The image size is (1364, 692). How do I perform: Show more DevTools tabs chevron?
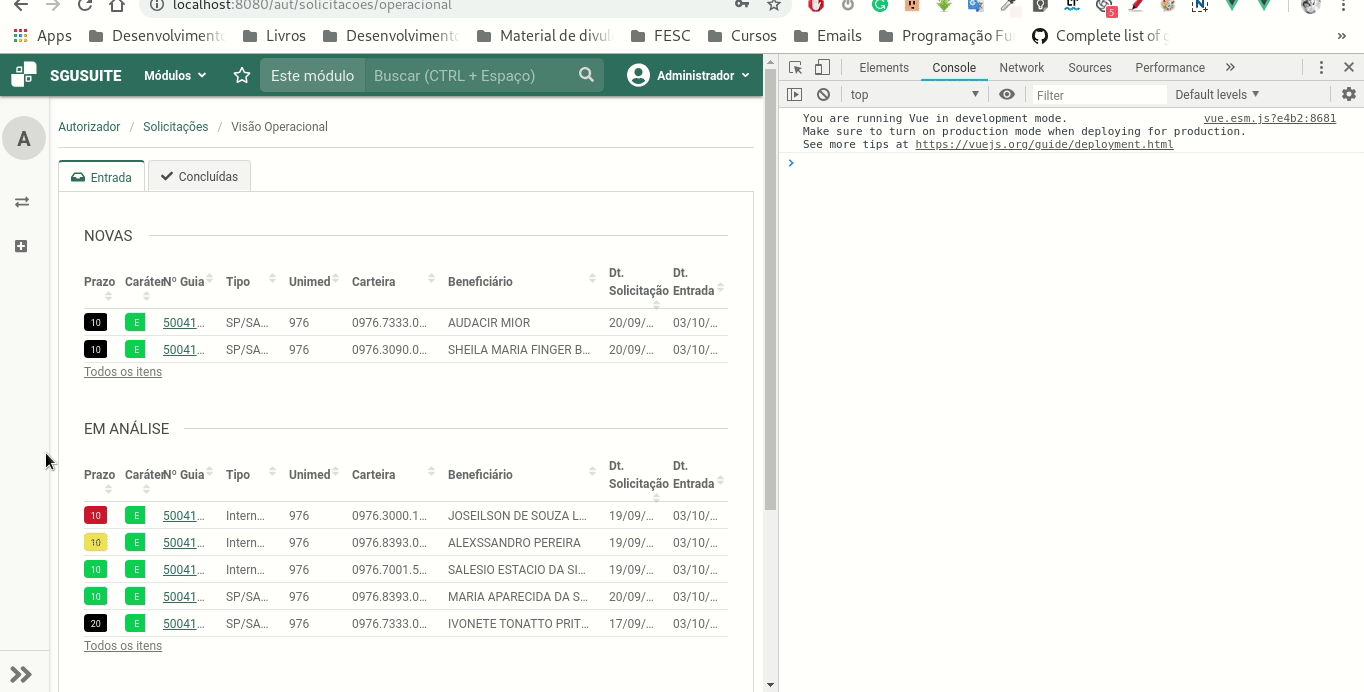tap(1230, 68)
